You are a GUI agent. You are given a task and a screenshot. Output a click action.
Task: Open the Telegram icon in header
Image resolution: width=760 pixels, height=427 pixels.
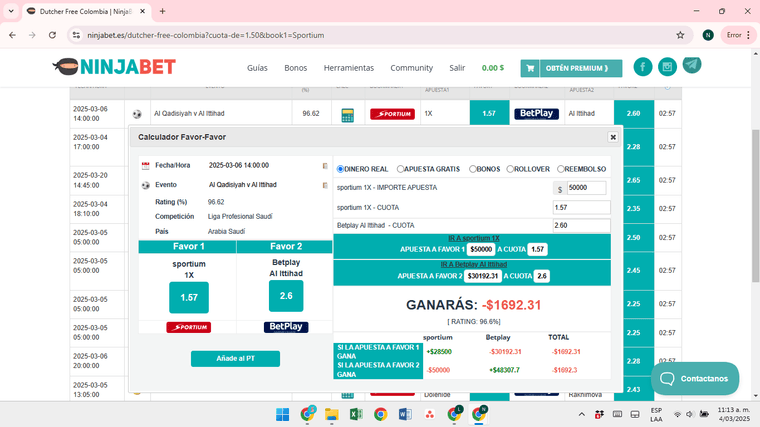(692, 65)
